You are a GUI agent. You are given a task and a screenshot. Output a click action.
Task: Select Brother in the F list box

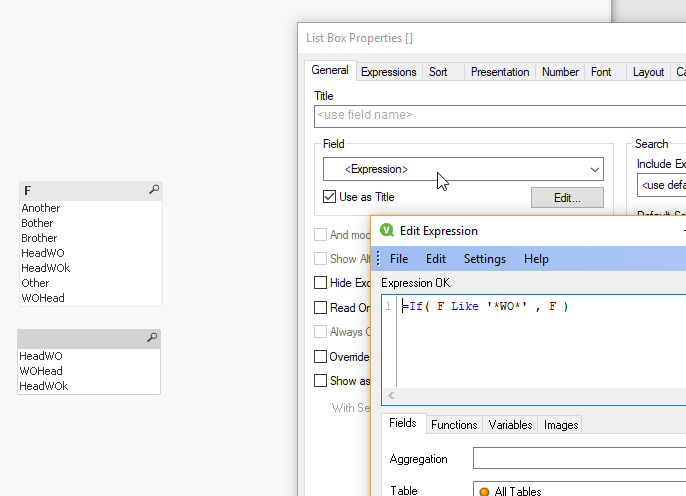click(x=91, y=238)
